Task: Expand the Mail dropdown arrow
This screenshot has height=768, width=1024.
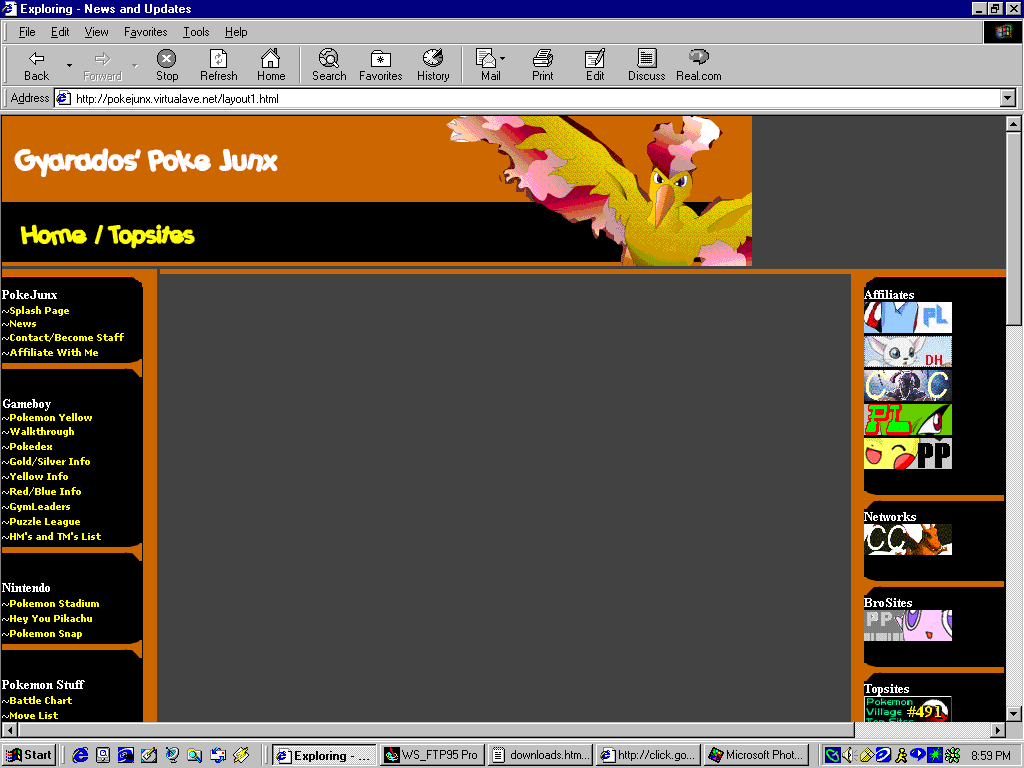Action: coord(503,59)
